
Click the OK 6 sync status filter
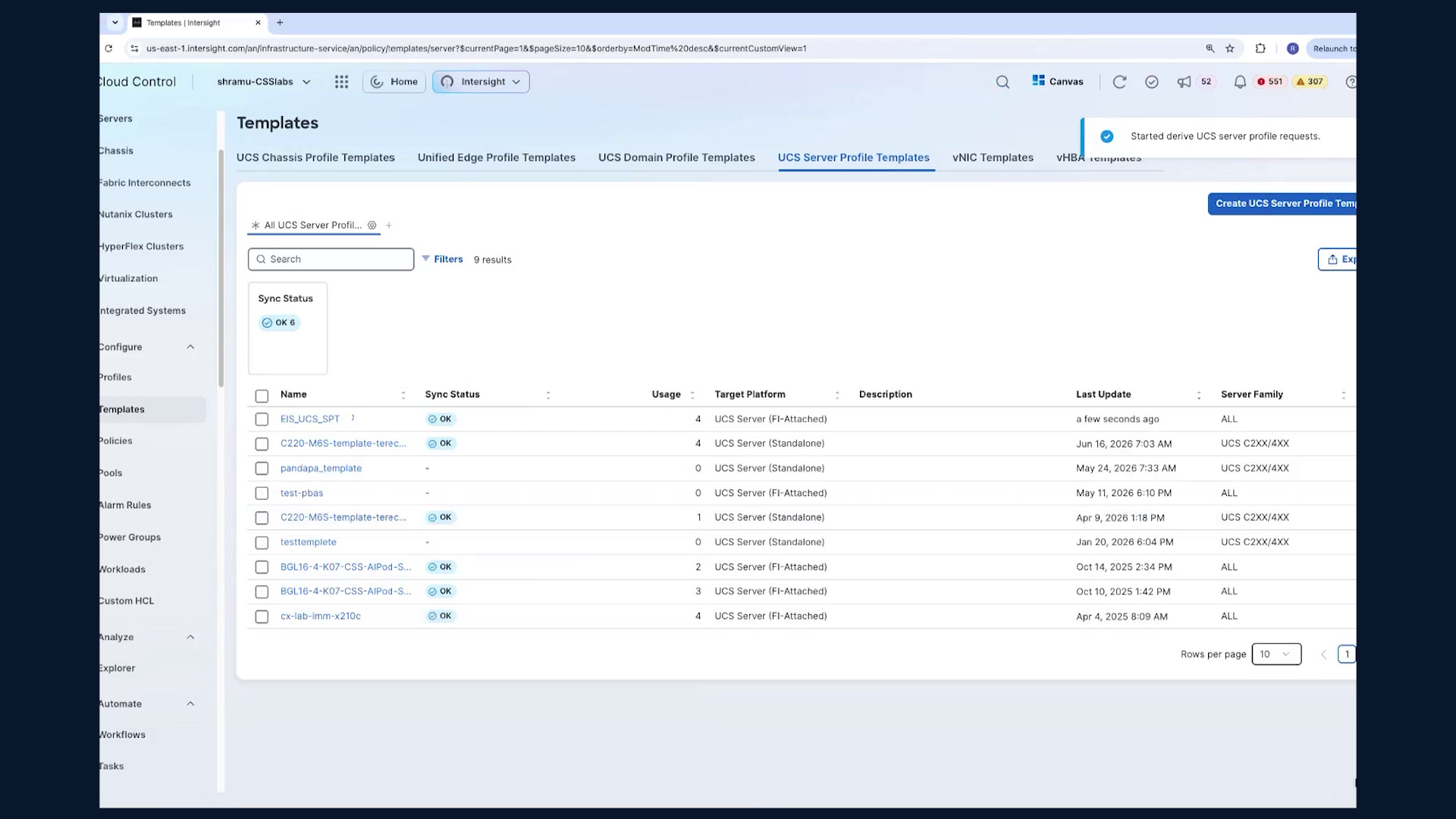click(x=279, y=323)
